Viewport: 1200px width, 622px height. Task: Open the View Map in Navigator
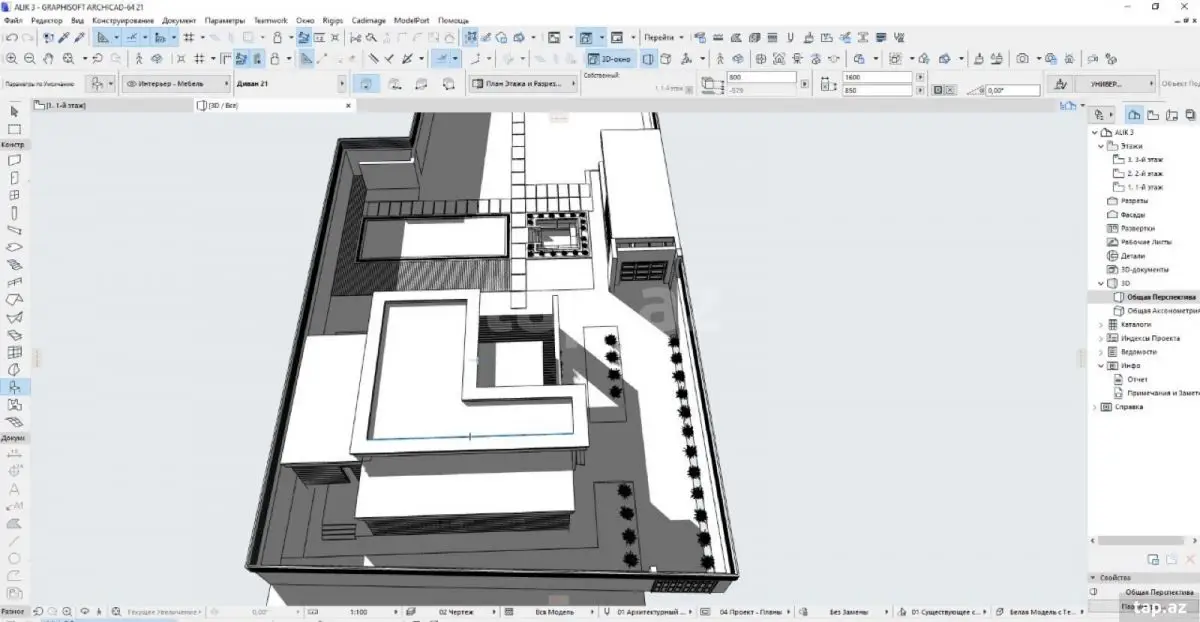tap(1153, 115)
